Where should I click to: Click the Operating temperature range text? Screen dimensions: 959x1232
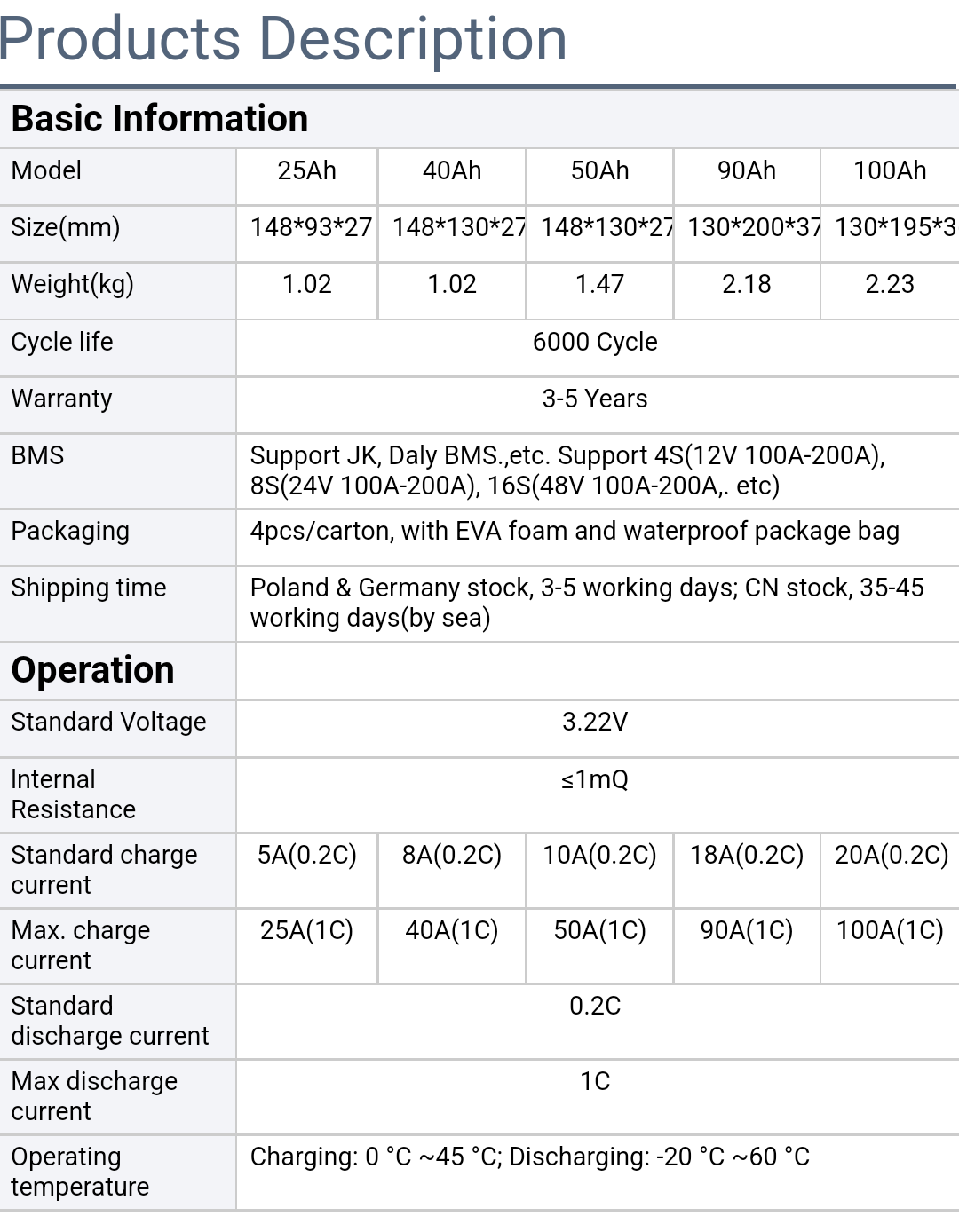530,1157
